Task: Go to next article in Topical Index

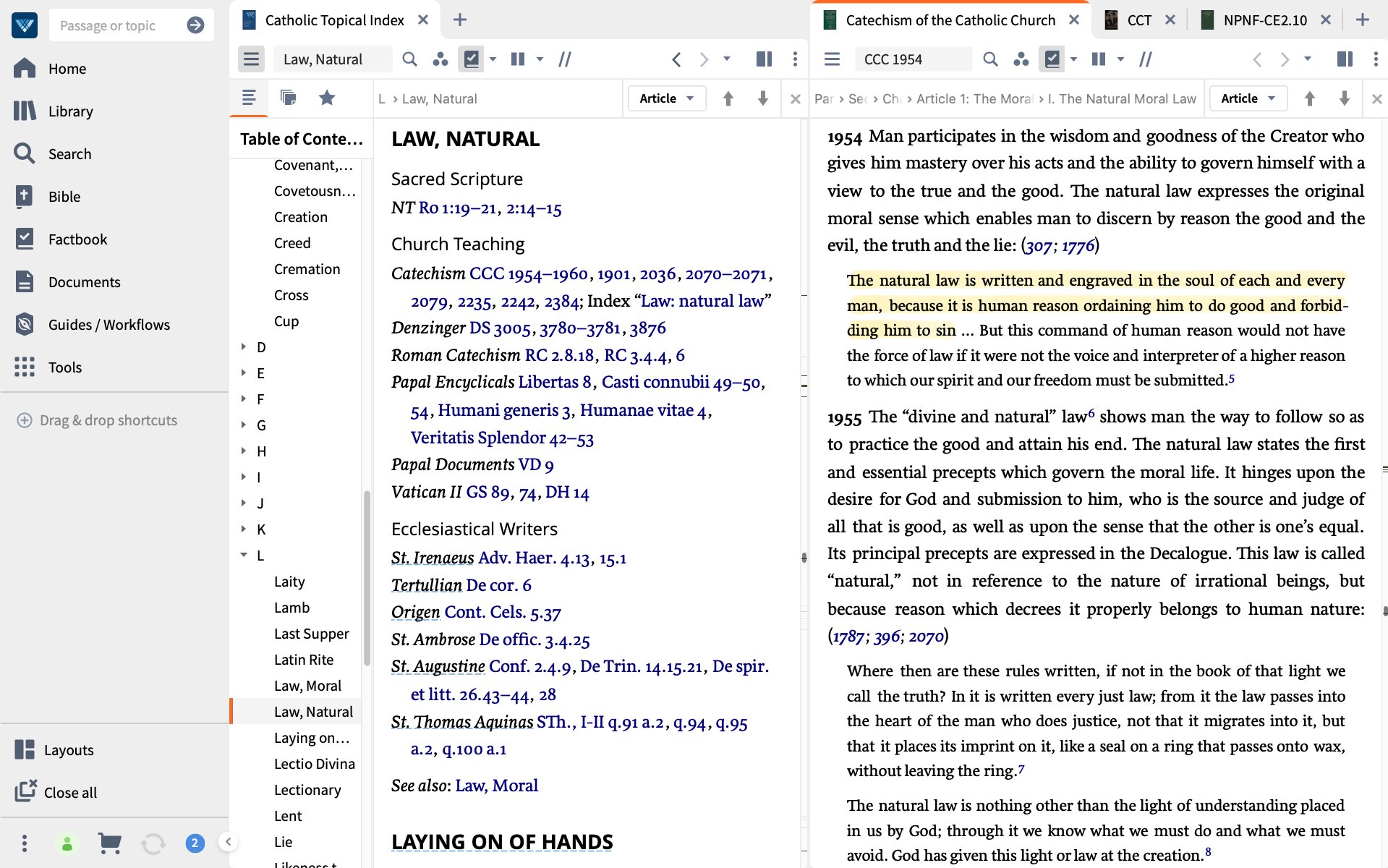Action: click(762, 98)
